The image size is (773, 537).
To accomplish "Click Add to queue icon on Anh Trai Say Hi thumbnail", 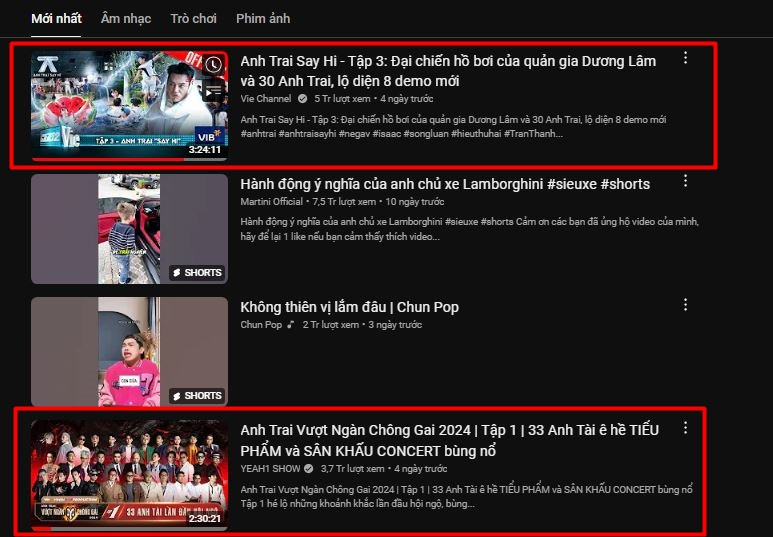I will tap(213, 91).
